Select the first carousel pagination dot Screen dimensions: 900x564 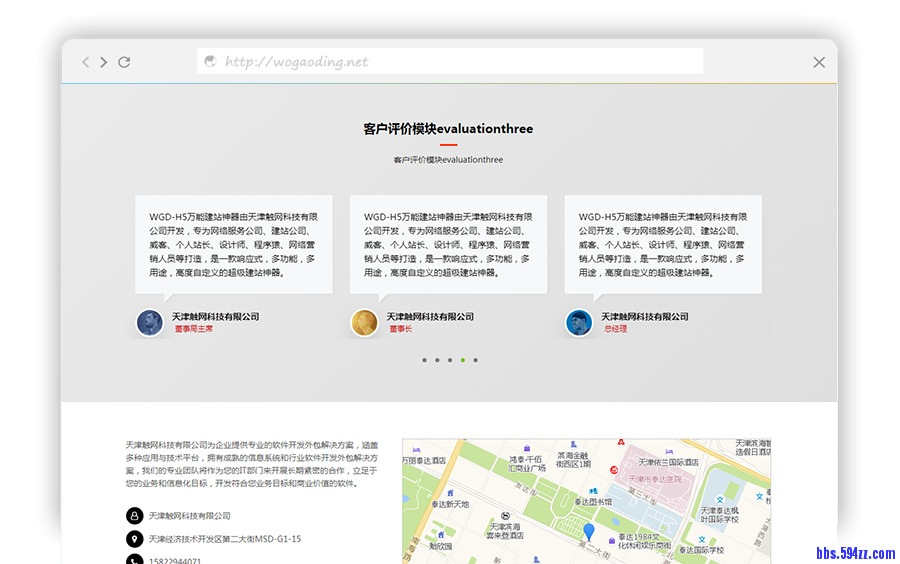[424, 360]
